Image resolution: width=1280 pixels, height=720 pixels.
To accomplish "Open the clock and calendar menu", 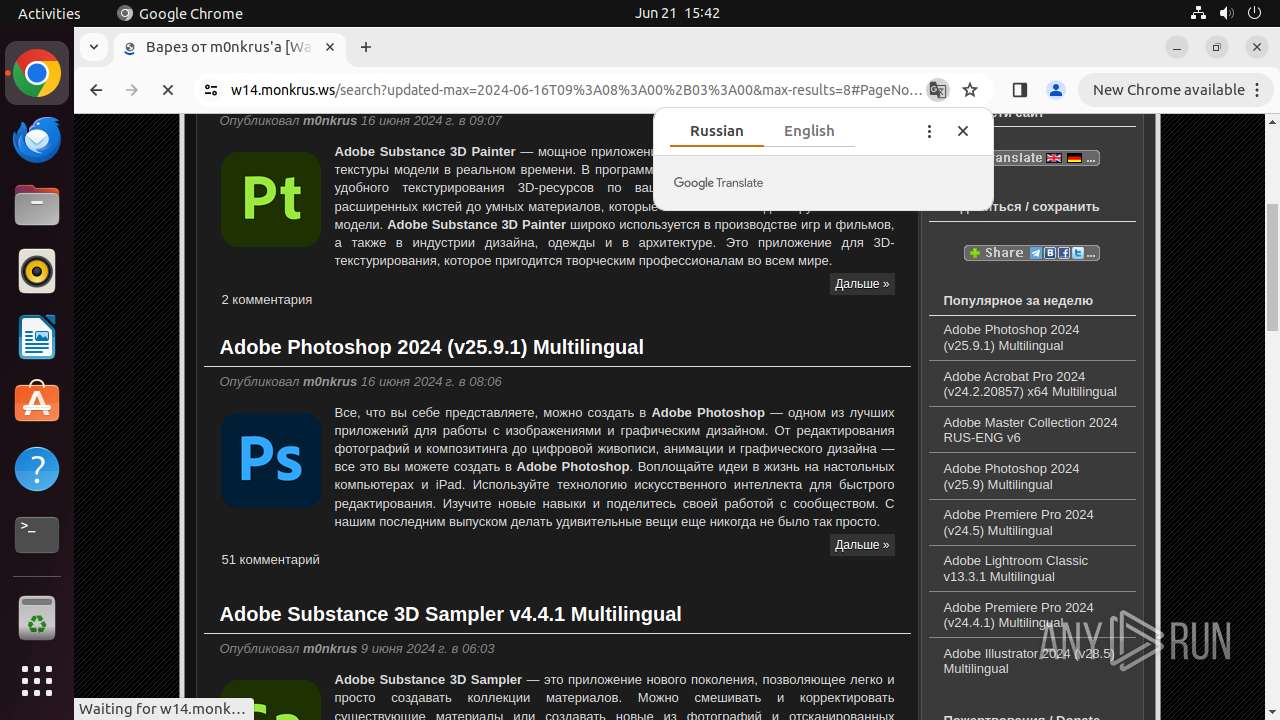I will (677, 13).
